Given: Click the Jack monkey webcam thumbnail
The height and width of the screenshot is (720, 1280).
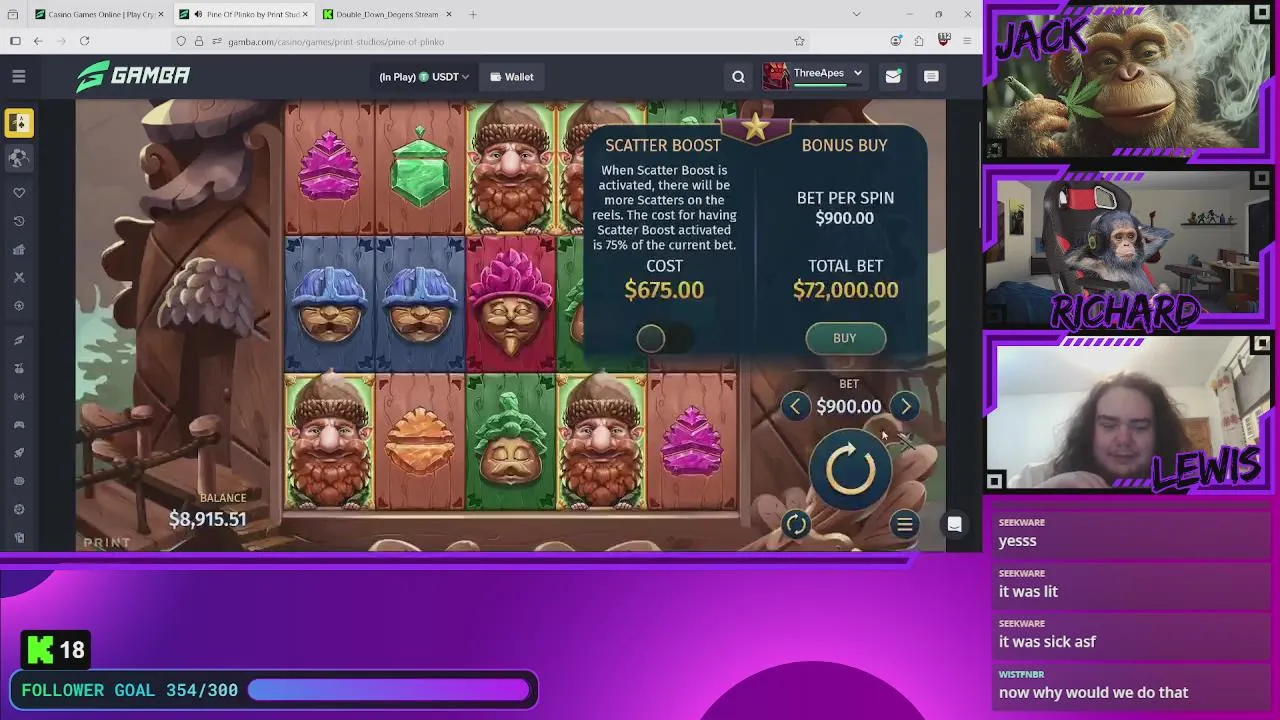Looking at the screenshot, I should point(1128,82).
